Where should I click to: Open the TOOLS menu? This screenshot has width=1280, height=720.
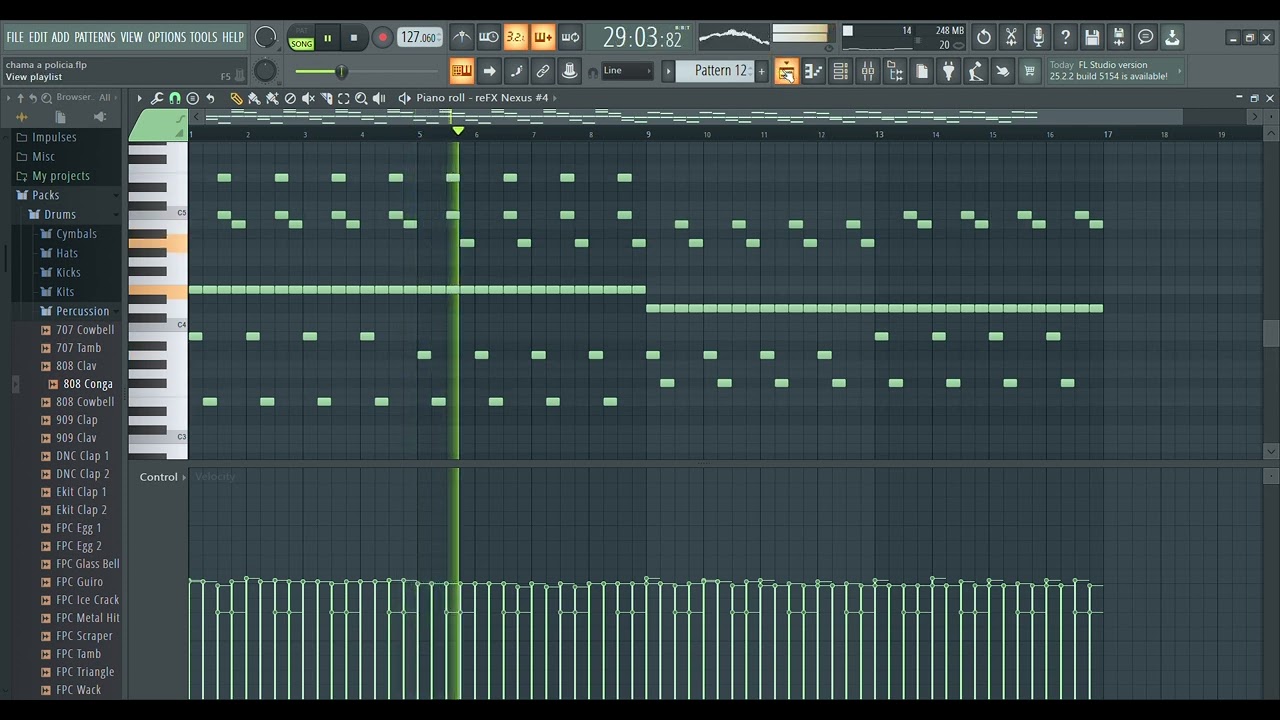pos(204,37)
